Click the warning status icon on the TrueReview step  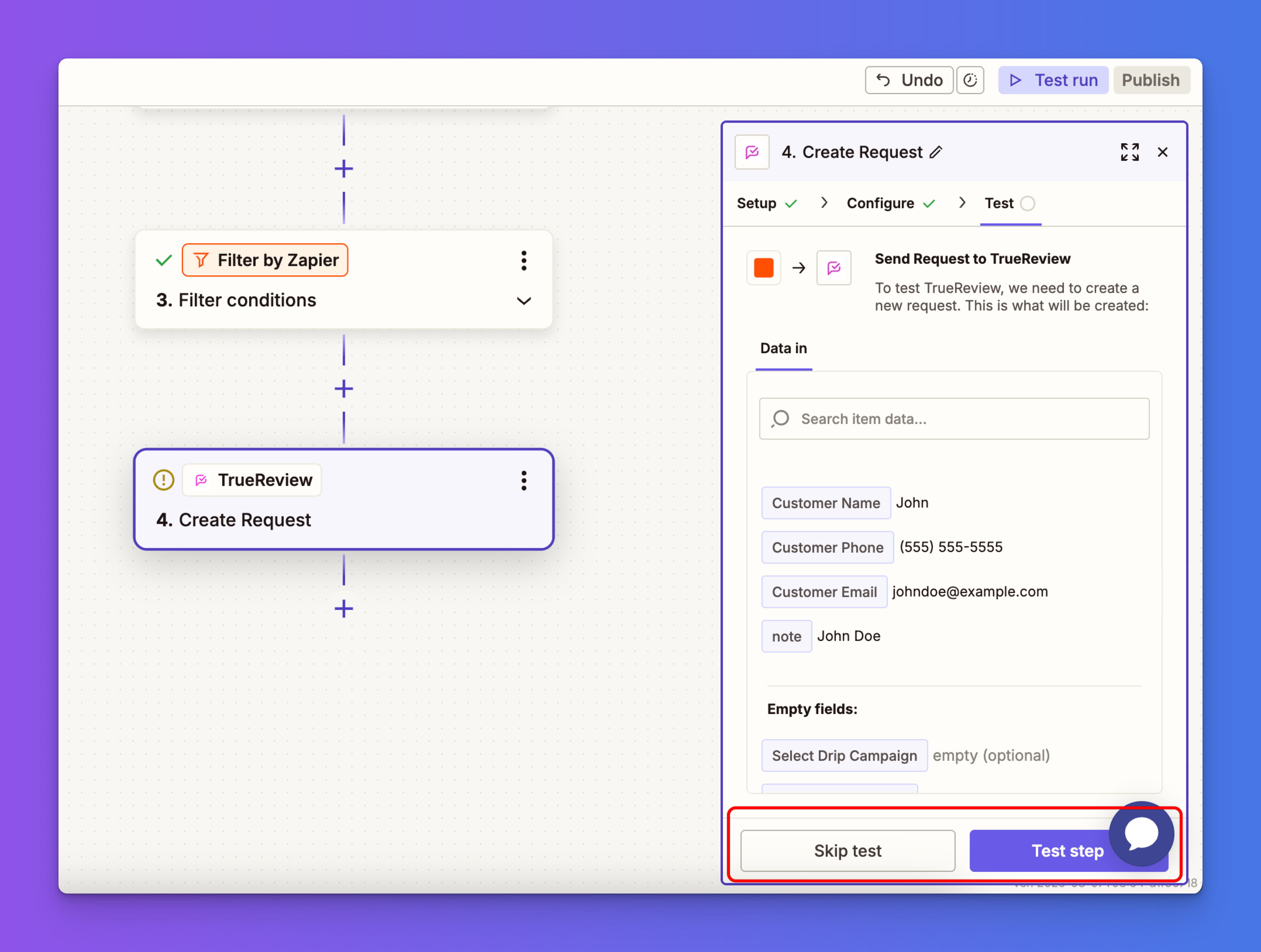coord(163,480)
